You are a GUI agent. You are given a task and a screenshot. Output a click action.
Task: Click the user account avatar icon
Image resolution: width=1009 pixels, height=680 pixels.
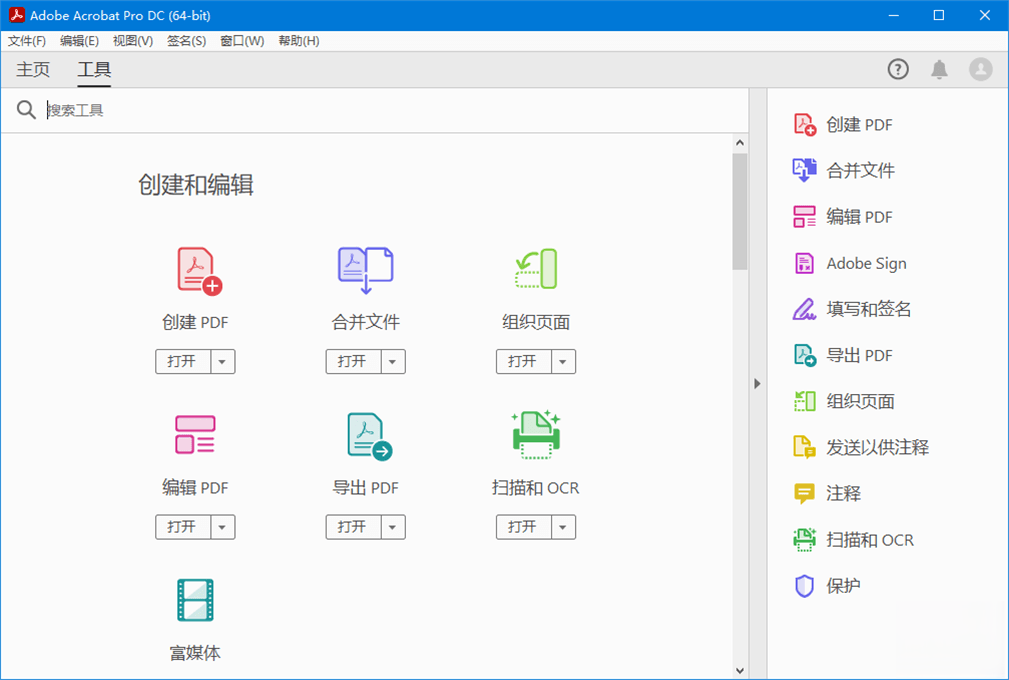(x=981, y=69)
